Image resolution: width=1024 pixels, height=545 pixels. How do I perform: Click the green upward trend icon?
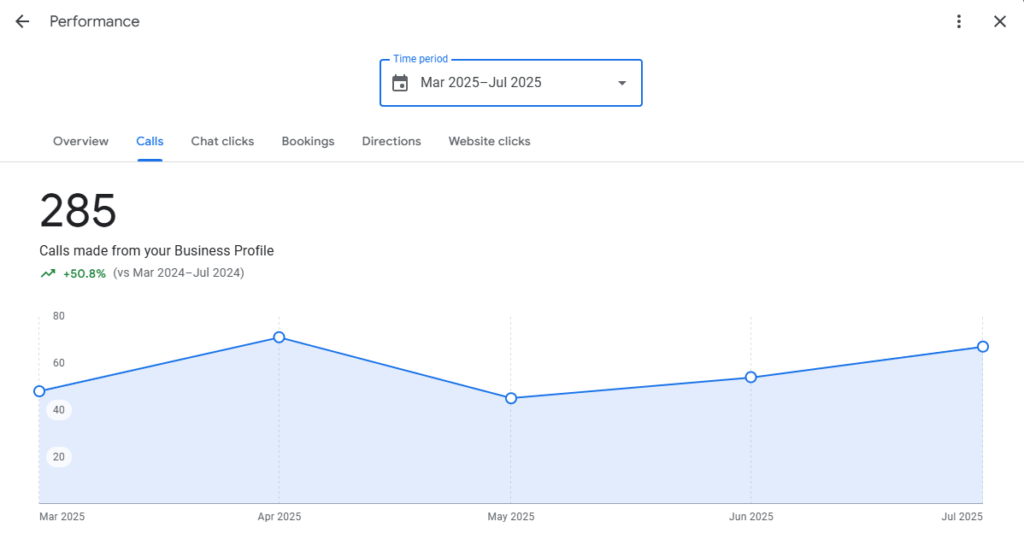[48, 273]
